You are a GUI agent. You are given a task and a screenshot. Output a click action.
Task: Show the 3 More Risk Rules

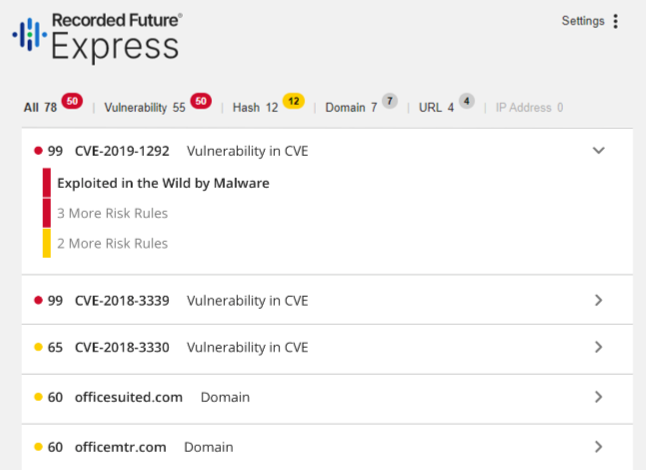112,213
